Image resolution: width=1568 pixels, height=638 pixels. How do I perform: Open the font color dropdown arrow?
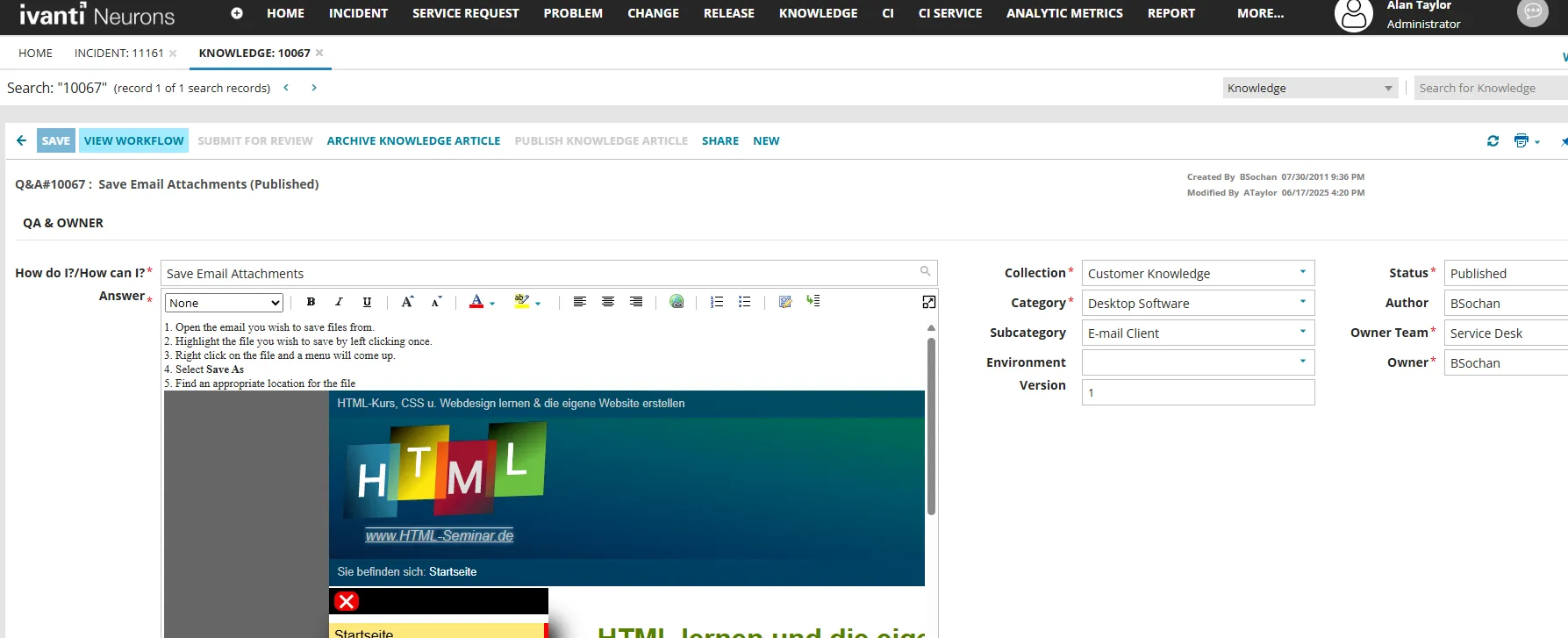click(492, 304)
